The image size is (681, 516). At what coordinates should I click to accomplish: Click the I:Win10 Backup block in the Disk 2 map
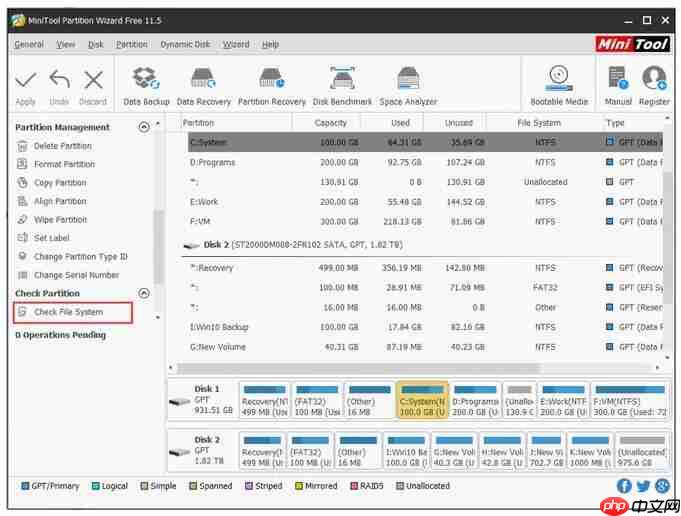click(406, 451)
